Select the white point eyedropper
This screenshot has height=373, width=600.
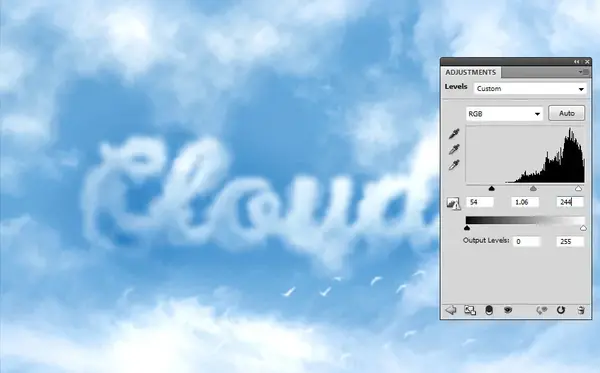click(x=454, y=165)
